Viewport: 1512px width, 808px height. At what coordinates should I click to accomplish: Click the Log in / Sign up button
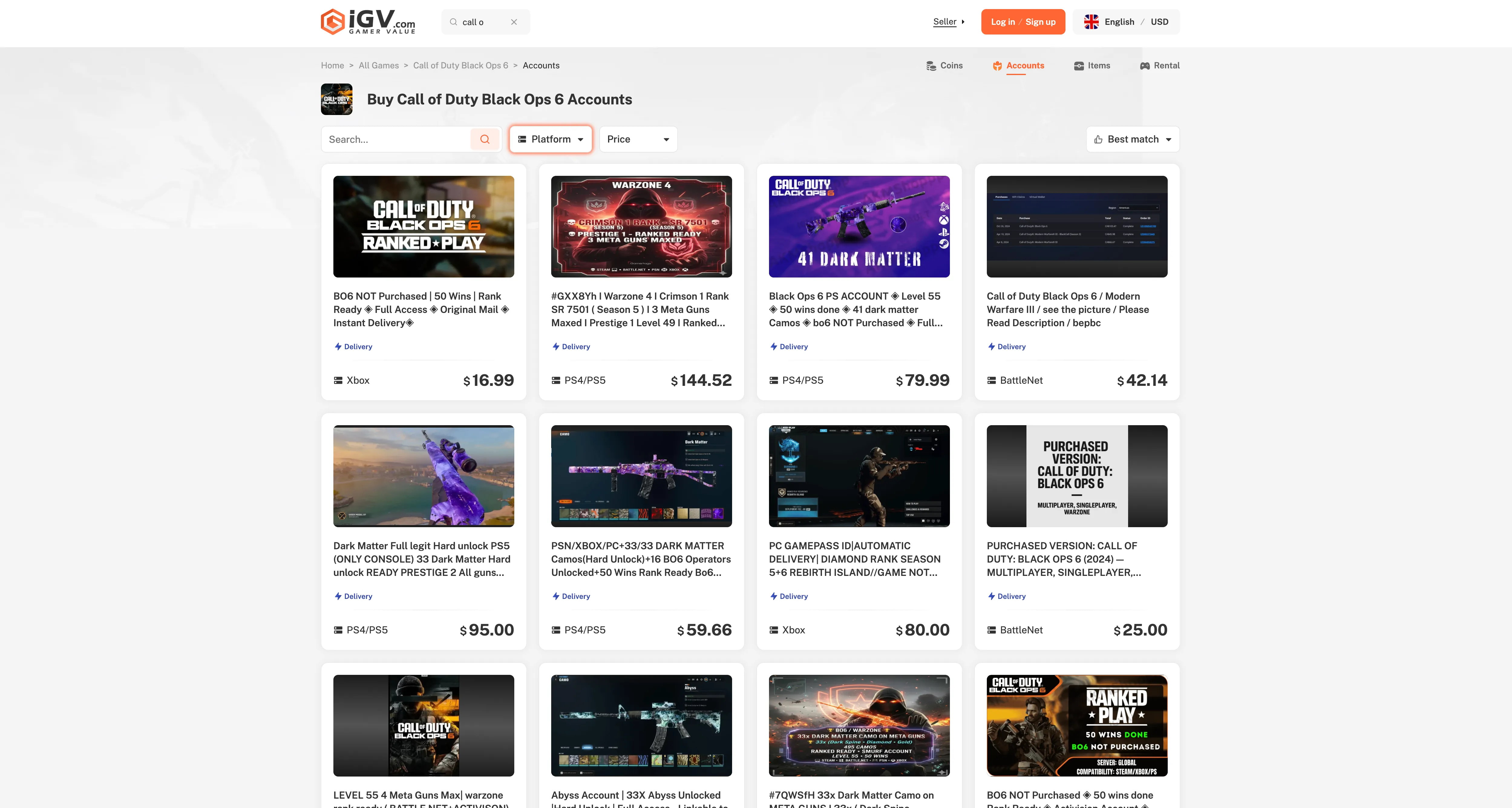click(1023, 22)
